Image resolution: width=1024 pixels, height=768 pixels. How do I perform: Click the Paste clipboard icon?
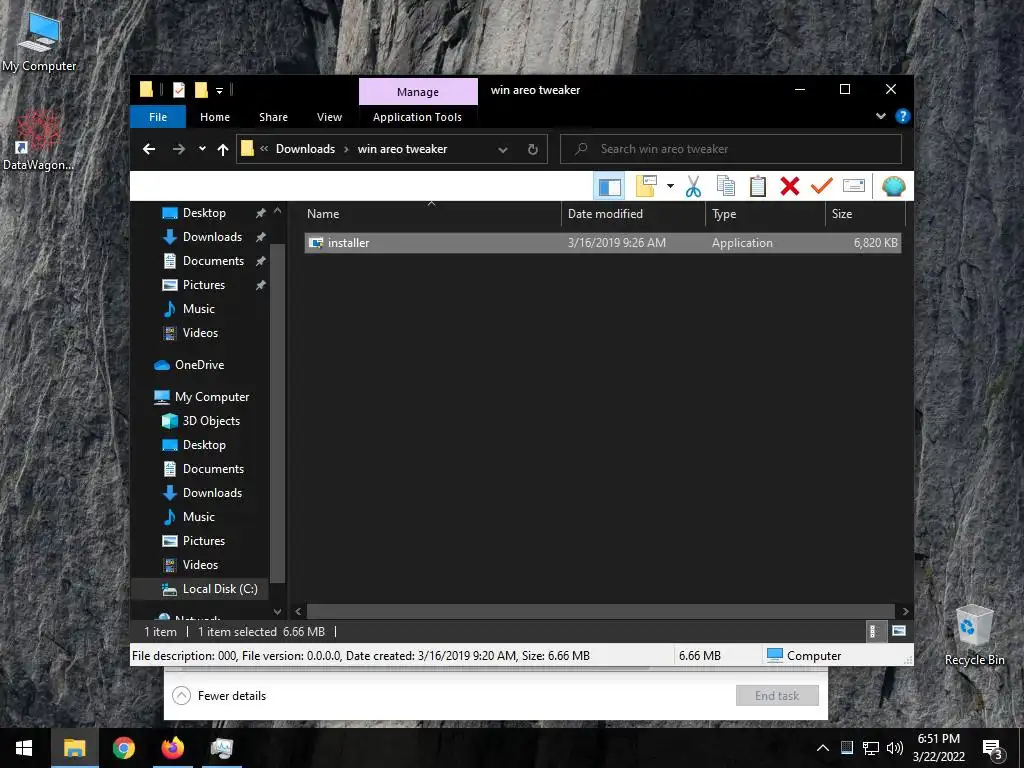[x=758, y=187]
